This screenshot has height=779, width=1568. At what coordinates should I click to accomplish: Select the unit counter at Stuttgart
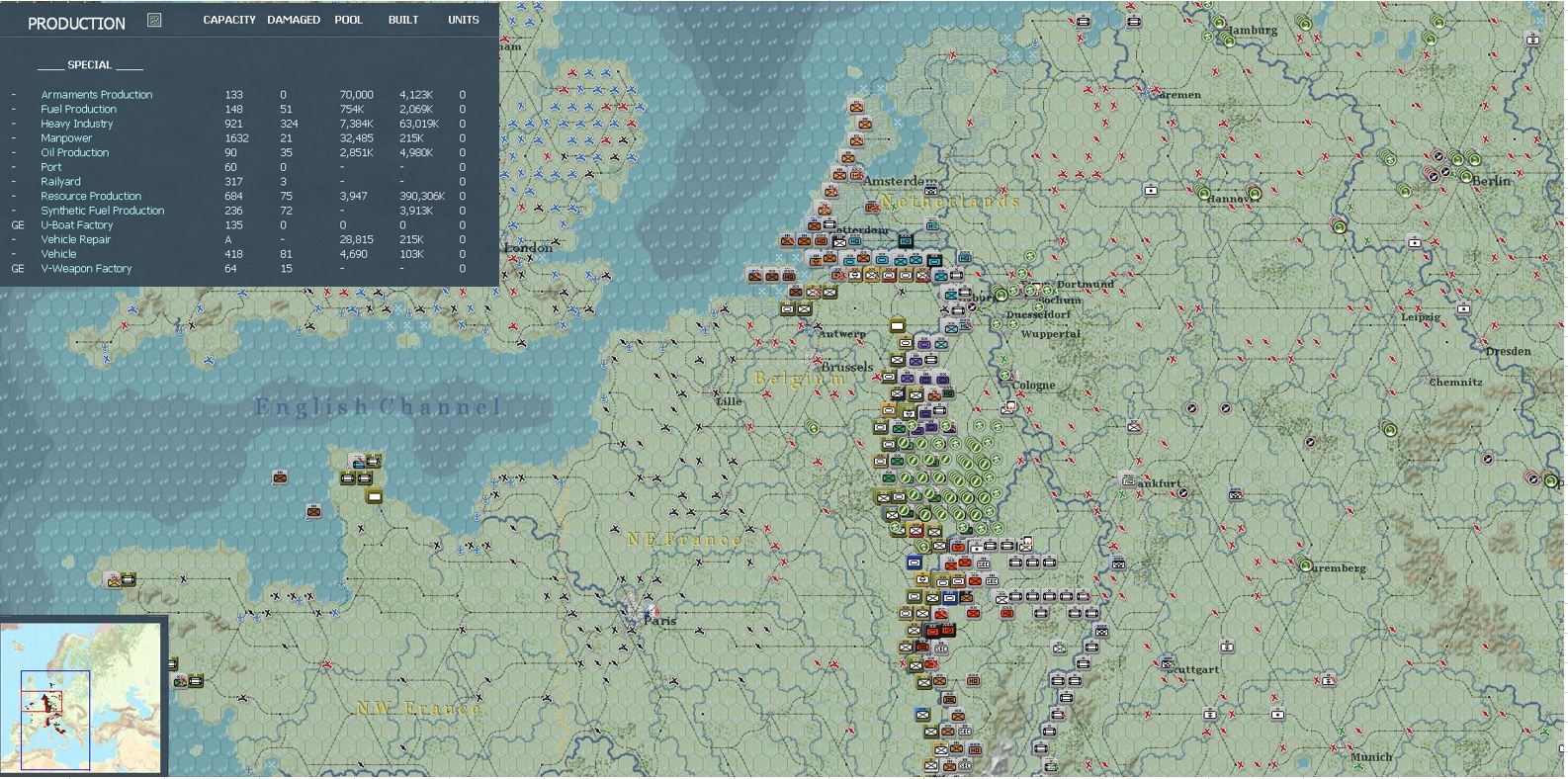pyautogui.click(x=1167, y=664)
